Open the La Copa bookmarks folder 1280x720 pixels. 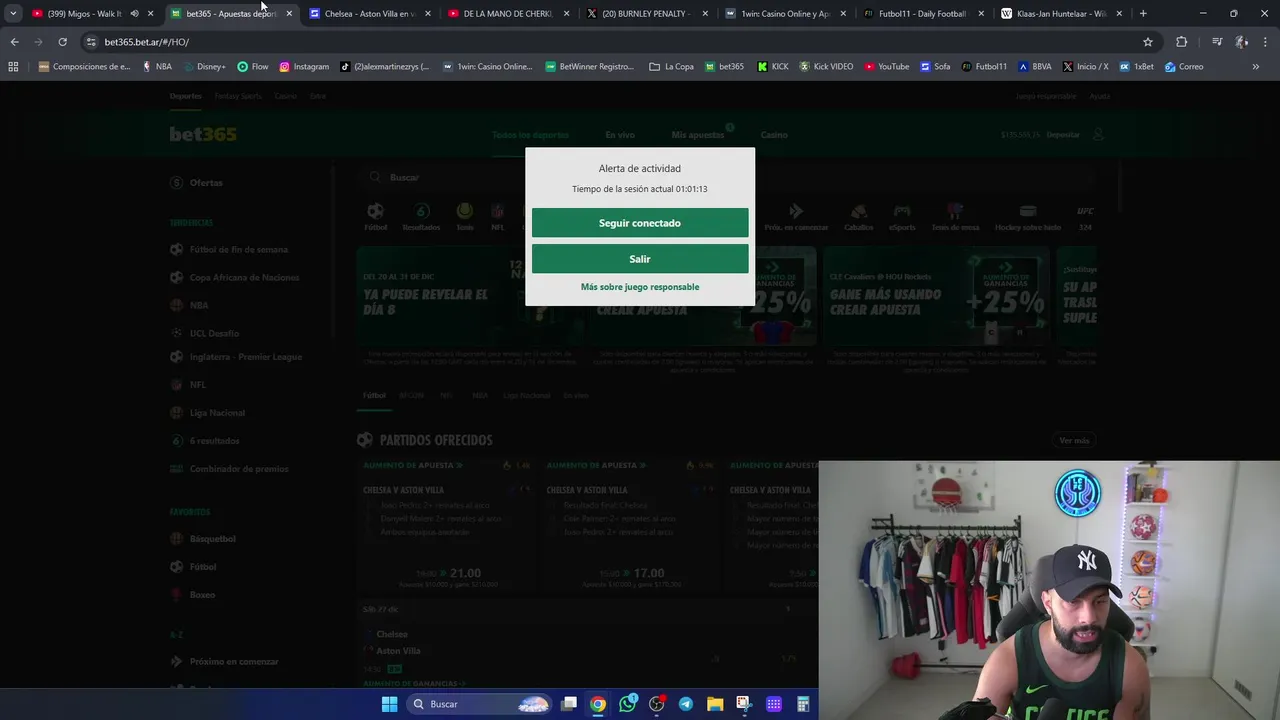point(671,67)
